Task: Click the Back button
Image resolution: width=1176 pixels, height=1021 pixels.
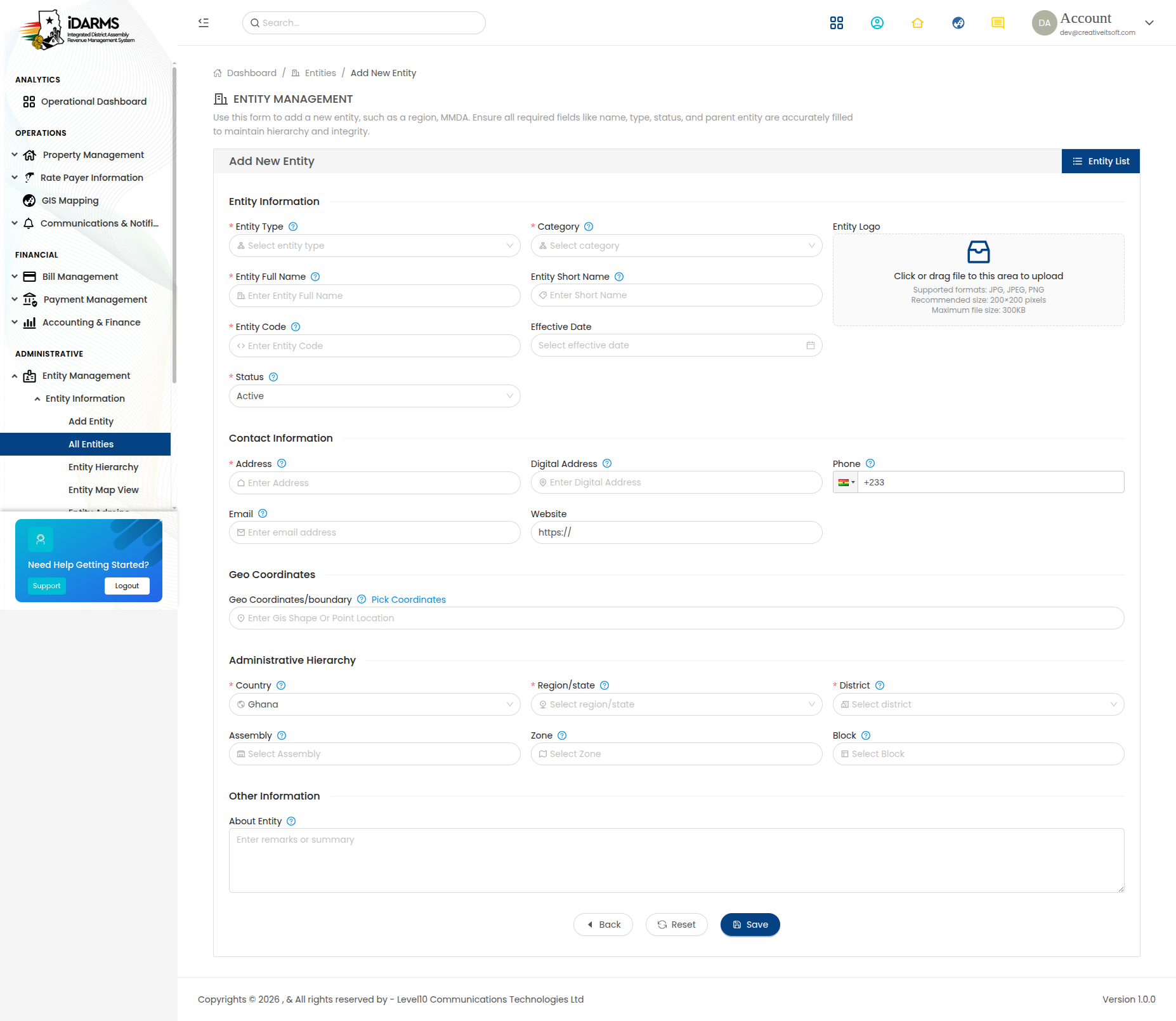Action: (603, 925)
